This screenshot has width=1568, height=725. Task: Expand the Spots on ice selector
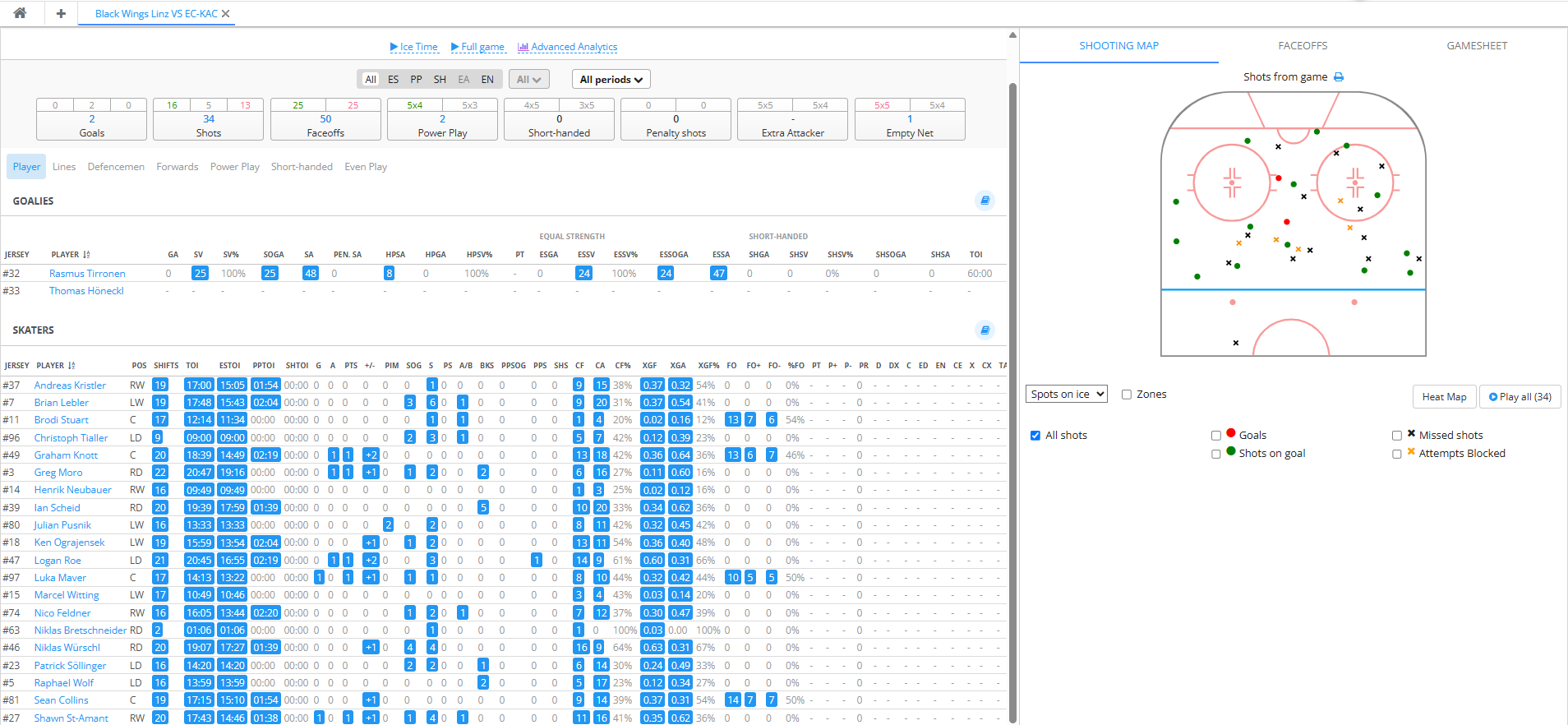pos(1067,395)
